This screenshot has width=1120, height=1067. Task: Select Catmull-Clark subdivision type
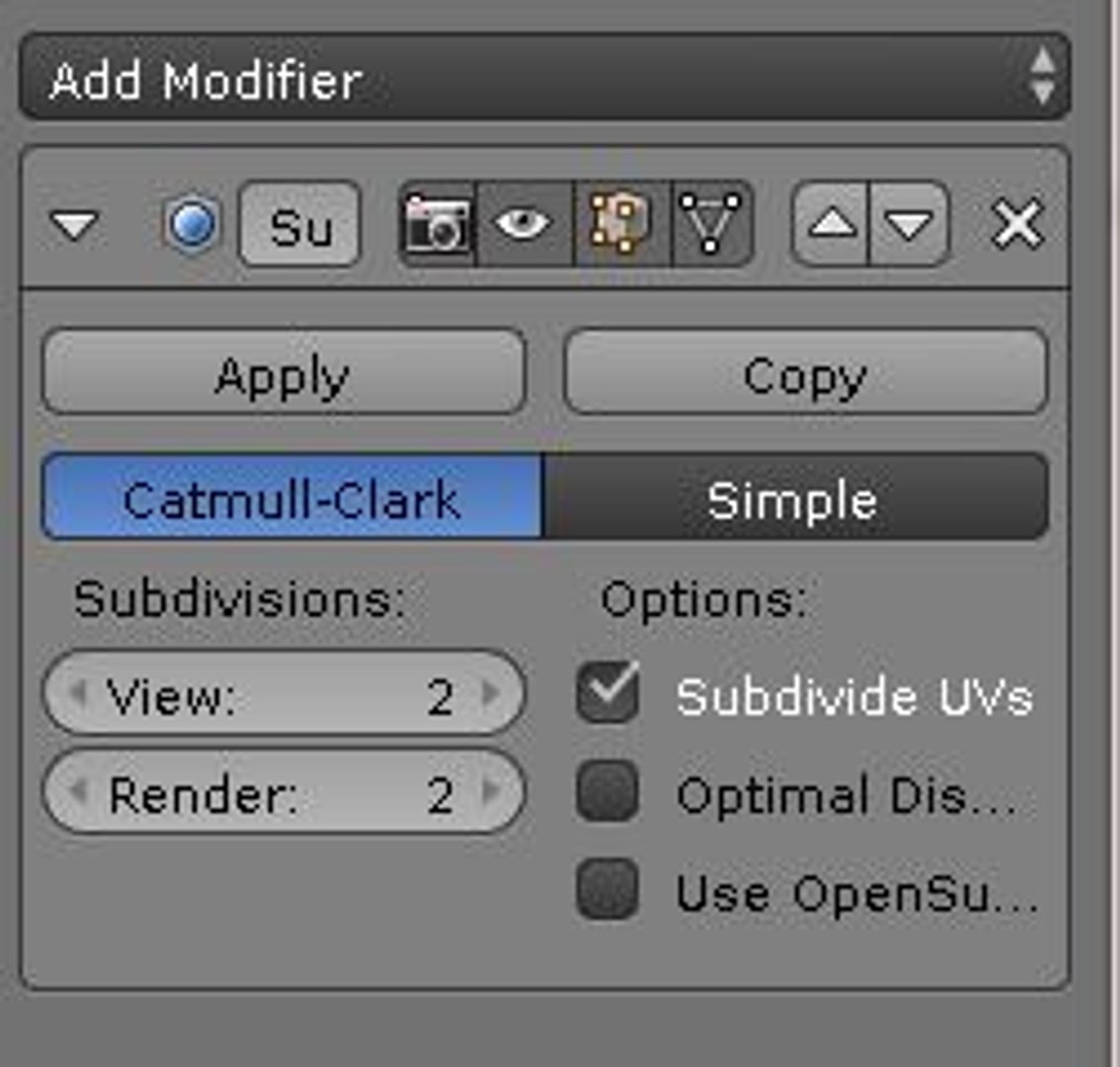291,498
